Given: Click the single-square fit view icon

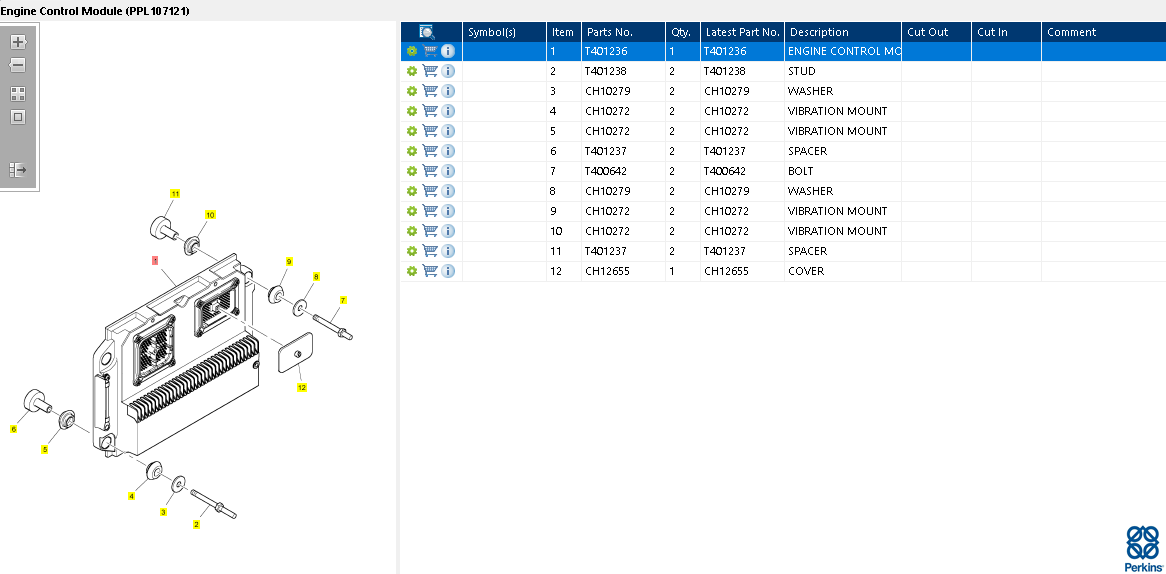Looking at the screenshot, I should [18, 117].
